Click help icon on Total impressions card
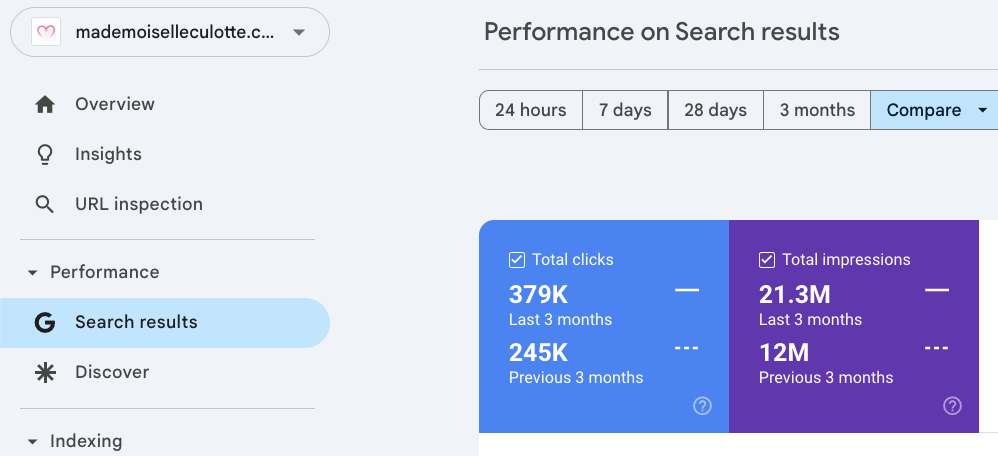The height and width of the screenshot is (456, 998). [953, 405]
